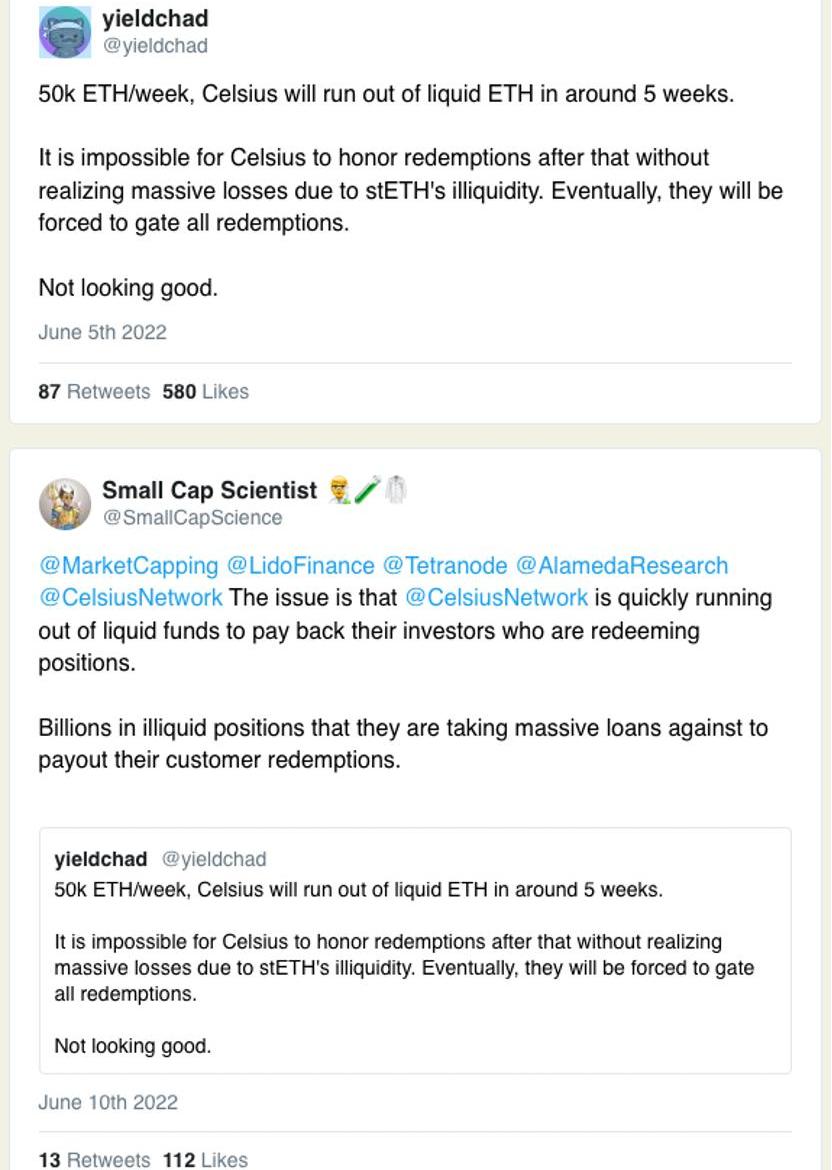832x1170 pixels.
Task: Open the @yieldchad handle under top name
Action: click(x=155, y=46)
